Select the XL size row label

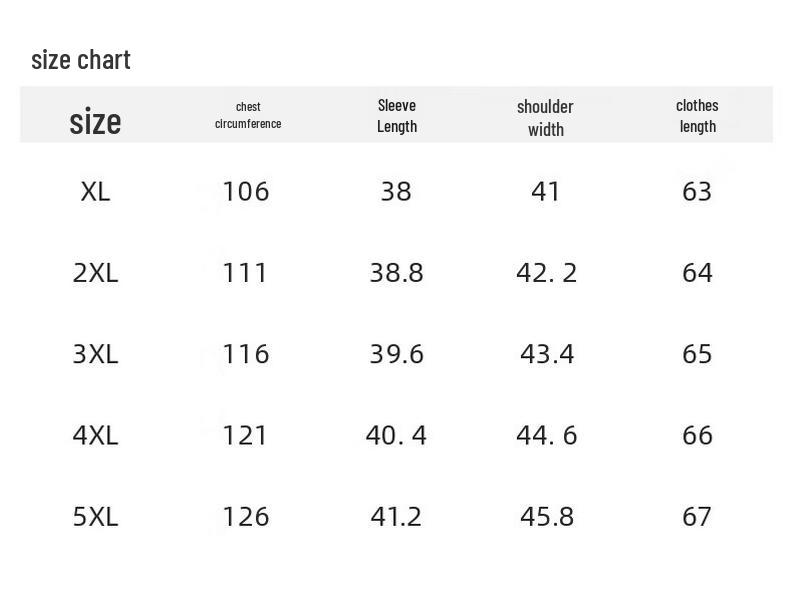(95, 191)
